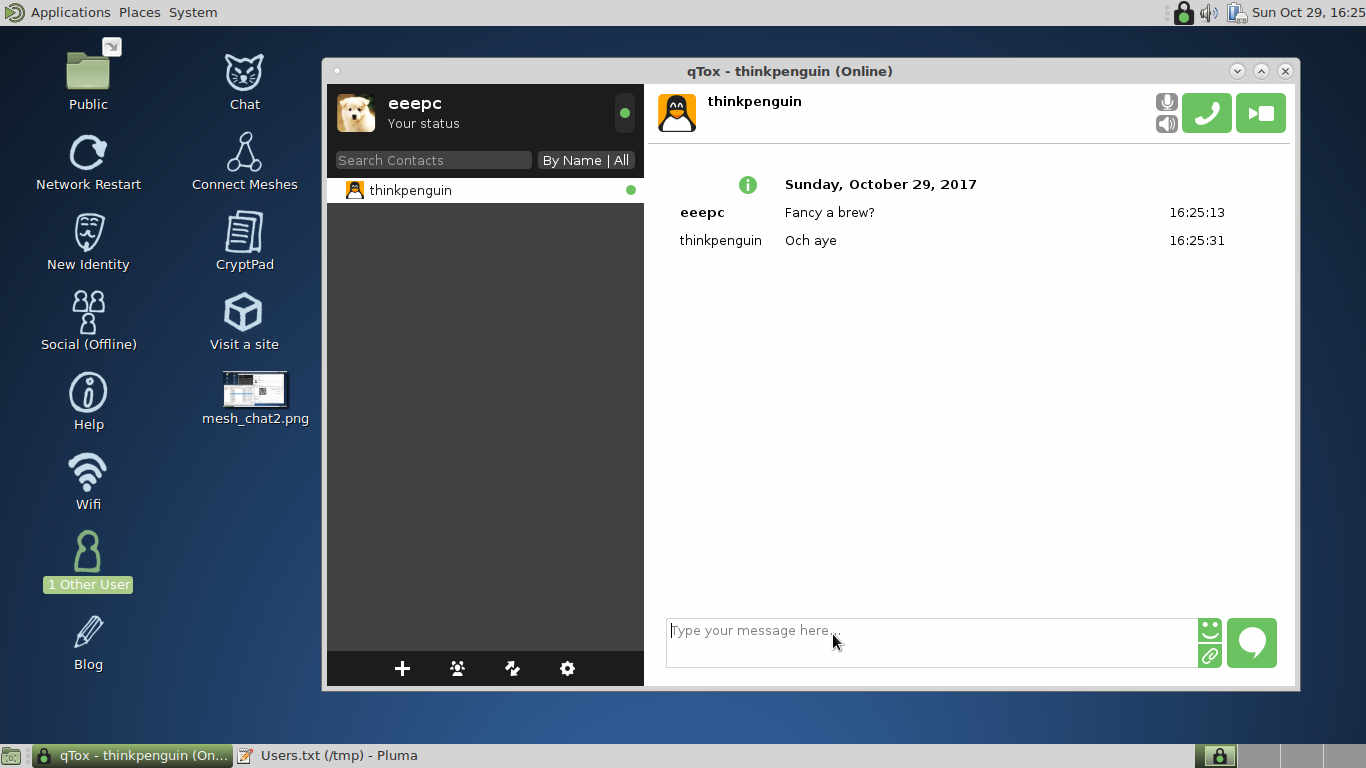Open the By Name | All filter dropdown

point(585,160)
